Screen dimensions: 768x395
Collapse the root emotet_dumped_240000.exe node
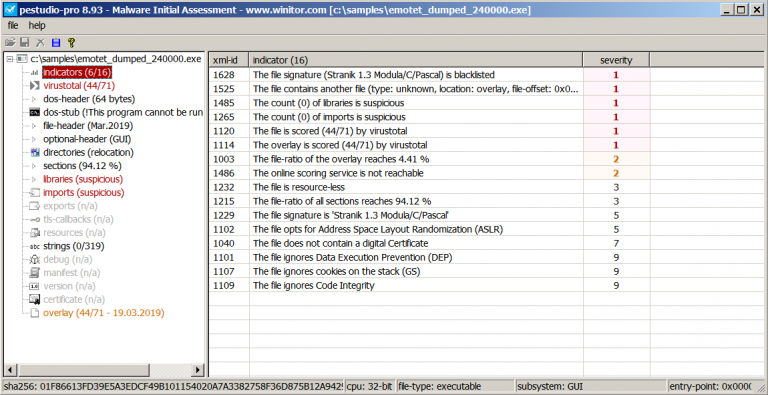10,59
